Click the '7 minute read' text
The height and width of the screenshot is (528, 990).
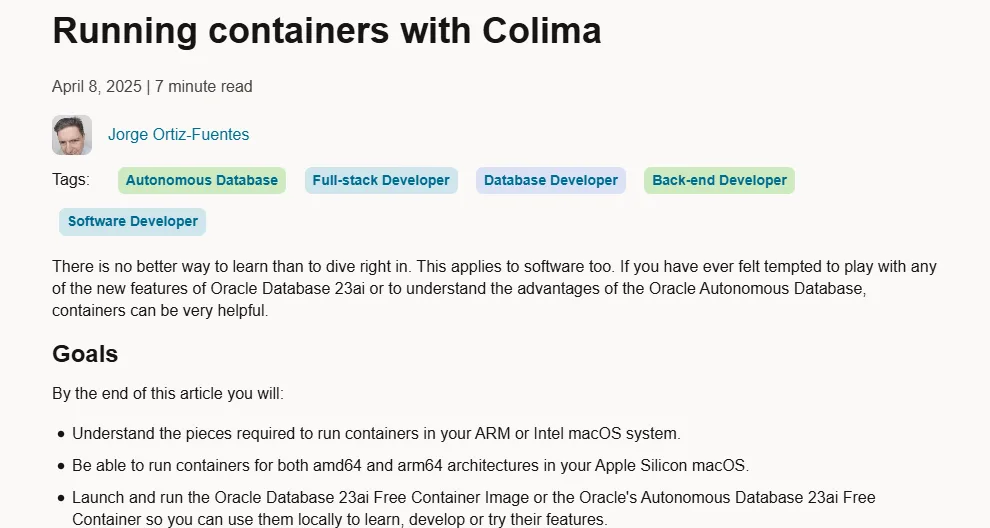(203, 87)
